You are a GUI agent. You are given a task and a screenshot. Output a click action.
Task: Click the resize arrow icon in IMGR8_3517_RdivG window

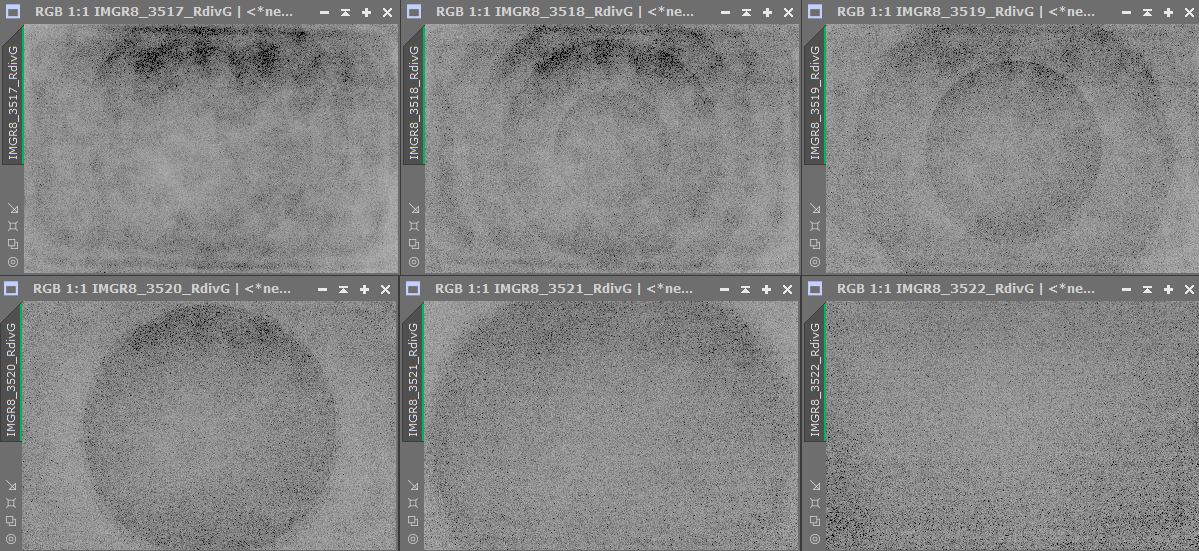pyautogui.click(x=13, y=208)
